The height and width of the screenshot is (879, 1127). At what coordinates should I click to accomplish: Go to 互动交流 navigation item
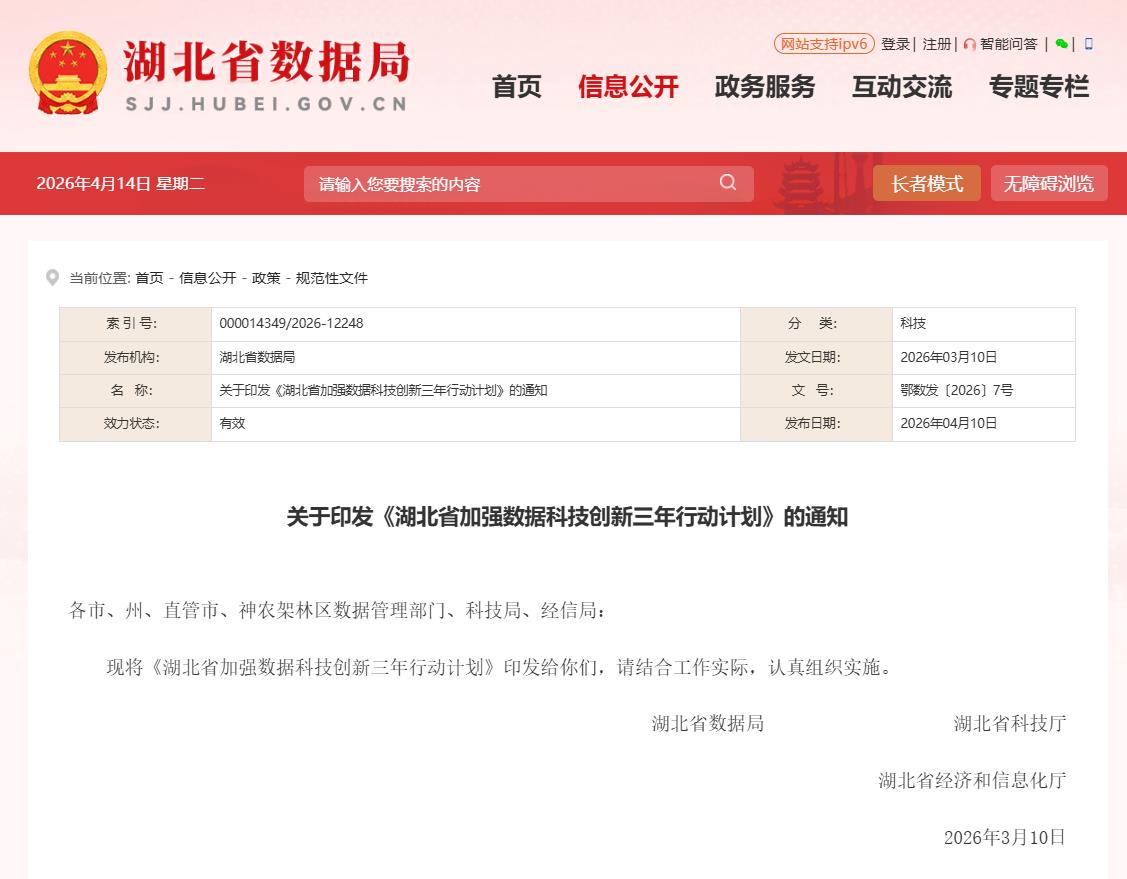click(x=902, y=87)
